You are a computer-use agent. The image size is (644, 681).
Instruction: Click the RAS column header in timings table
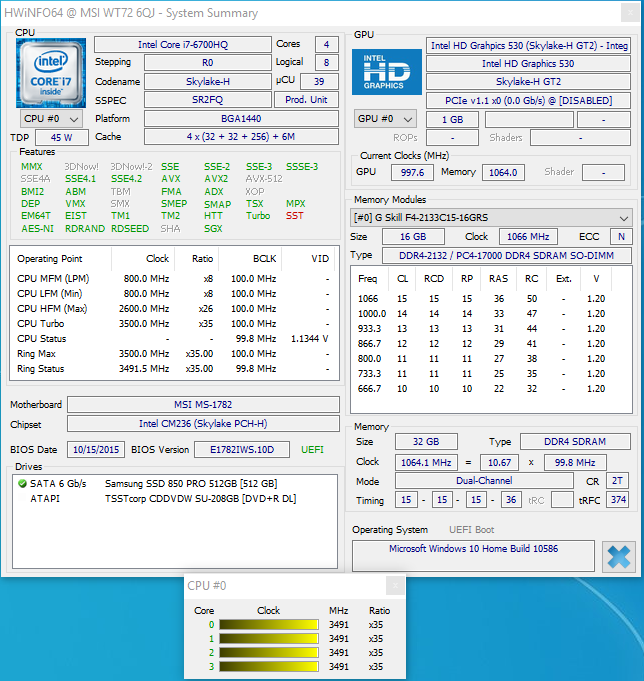tap(498, 278)
